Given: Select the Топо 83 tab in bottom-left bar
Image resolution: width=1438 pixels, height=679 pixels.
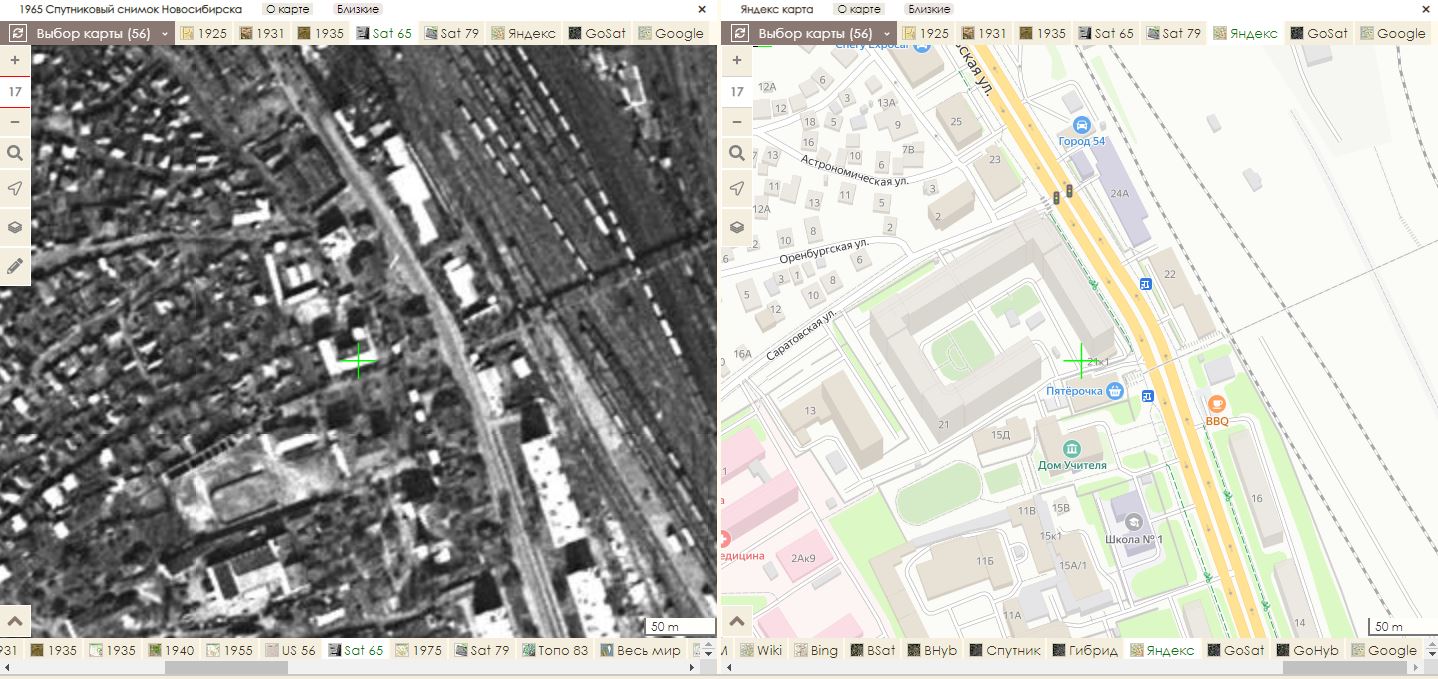Looking at the screenshot, I should [555, 650].
